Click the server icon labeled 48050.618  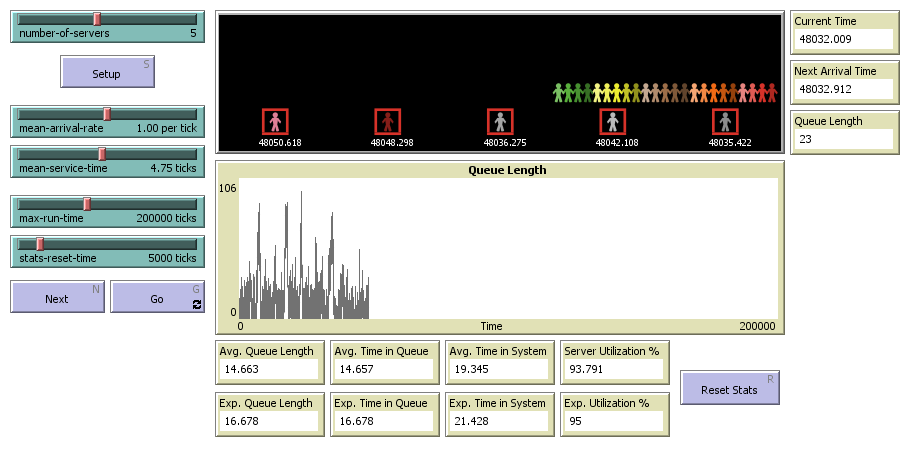(x=275, y=121)
